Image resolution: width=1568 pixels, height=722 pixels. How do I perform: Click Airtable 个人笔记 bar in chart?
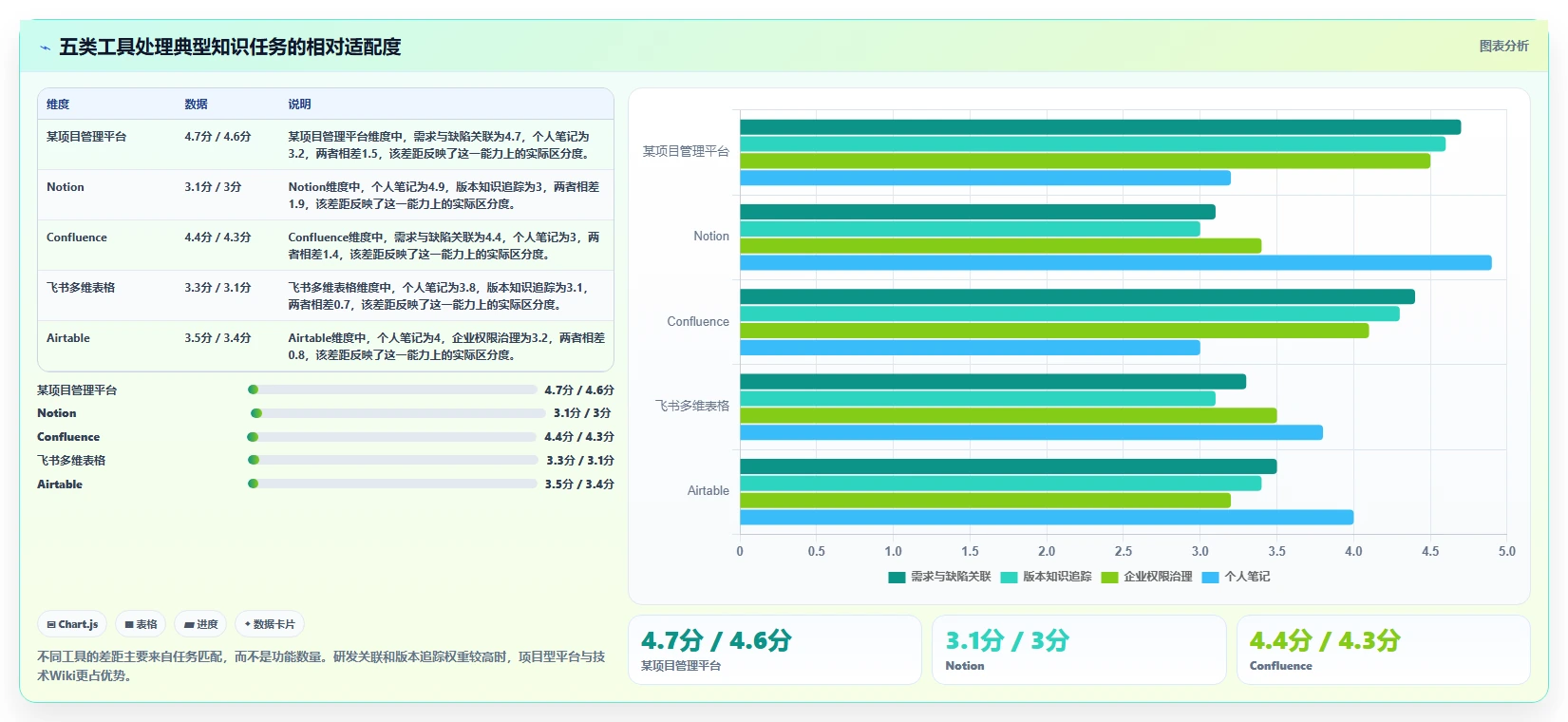point(1047,518)
